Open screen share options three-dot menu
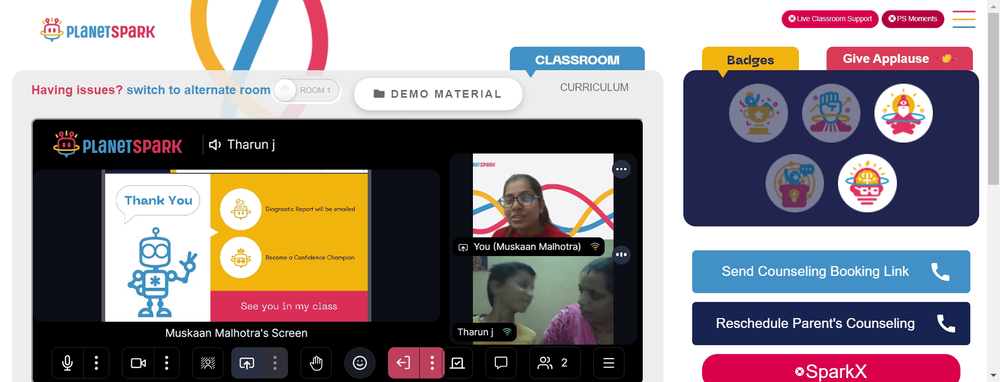Viewport: 1000px width, 382px height. point(275,363)
